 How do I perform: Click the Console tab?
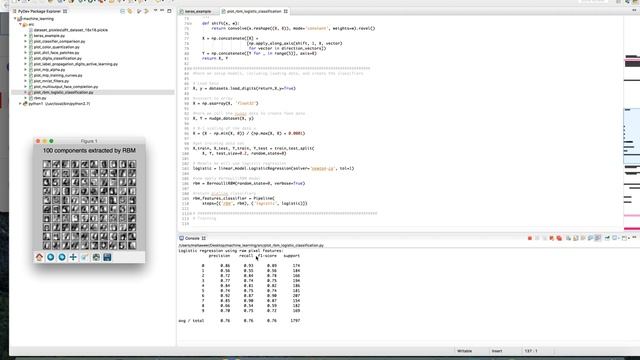tap(192, 238)
